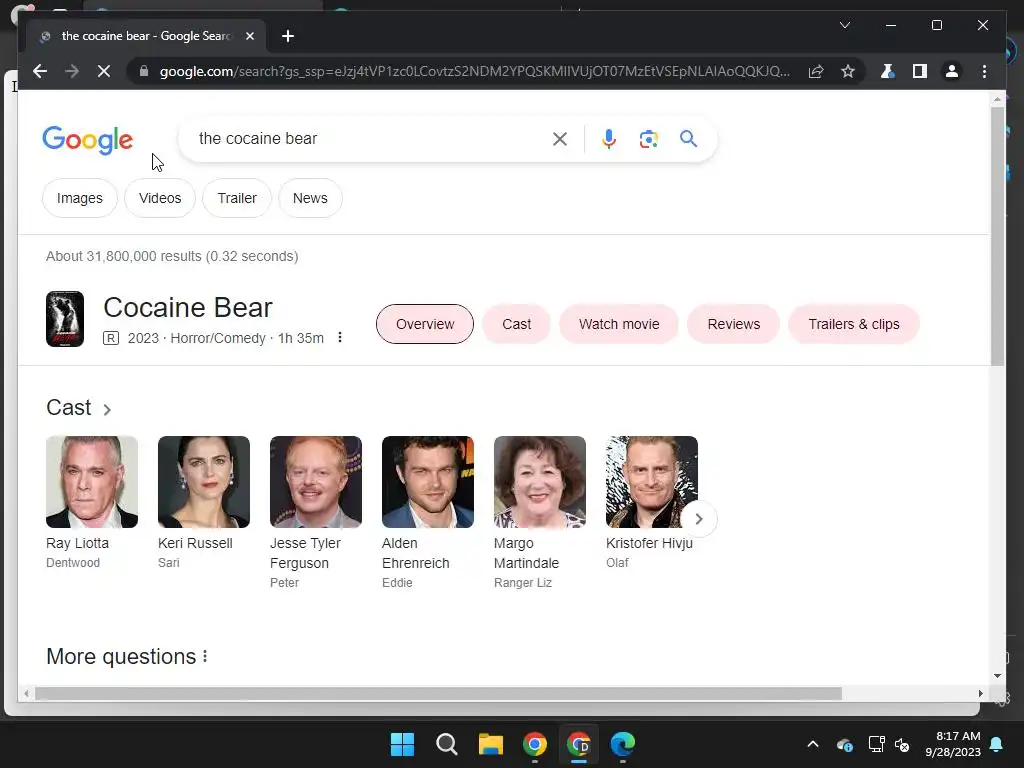
Task: Open Ray Liotta's photo
Action: pos(92,482)
